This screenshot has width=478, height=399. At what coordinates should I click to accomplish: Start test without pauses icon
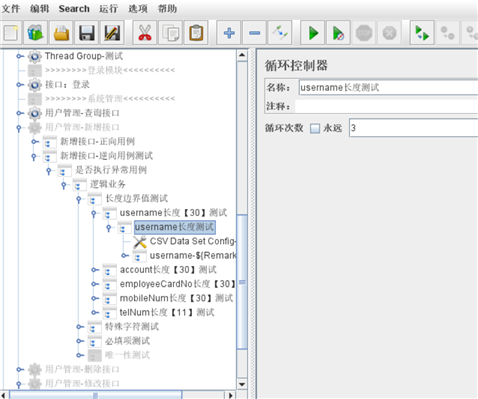click(338, 33)
